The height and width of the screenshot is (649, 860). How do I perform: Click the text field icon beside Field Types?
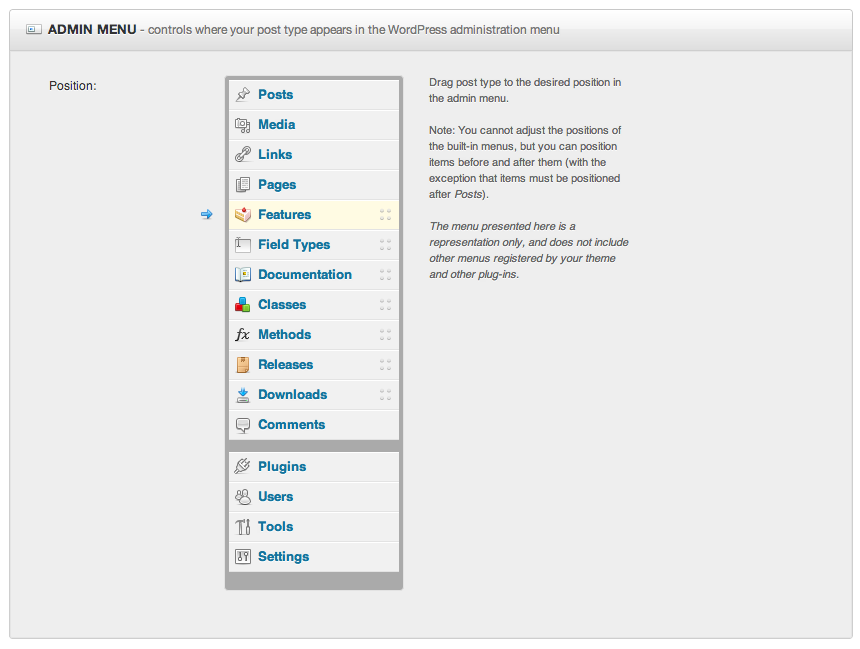(x=242, y=244)
